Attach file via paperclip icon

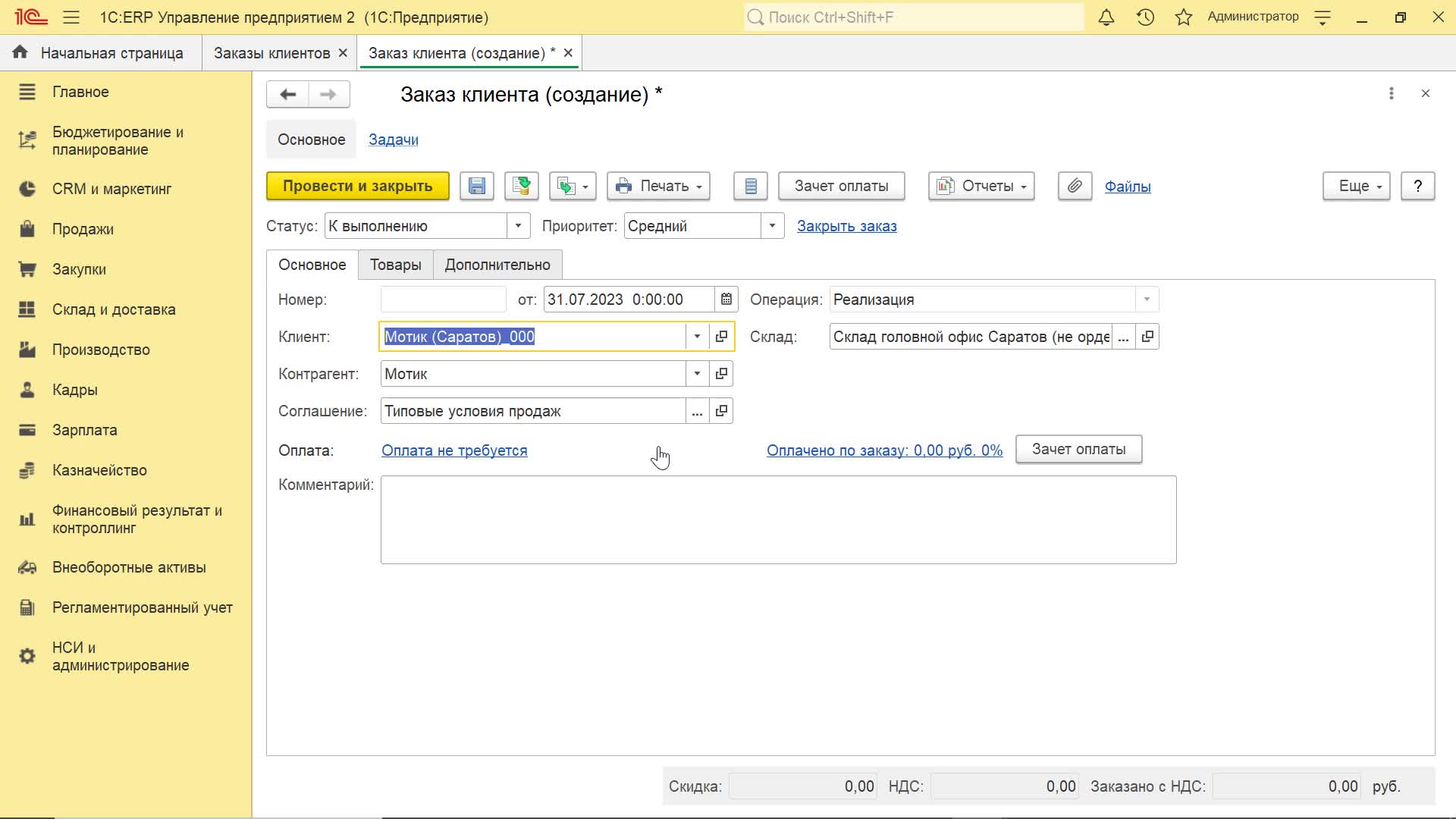pyautogui.click(x=1075, y=186)
